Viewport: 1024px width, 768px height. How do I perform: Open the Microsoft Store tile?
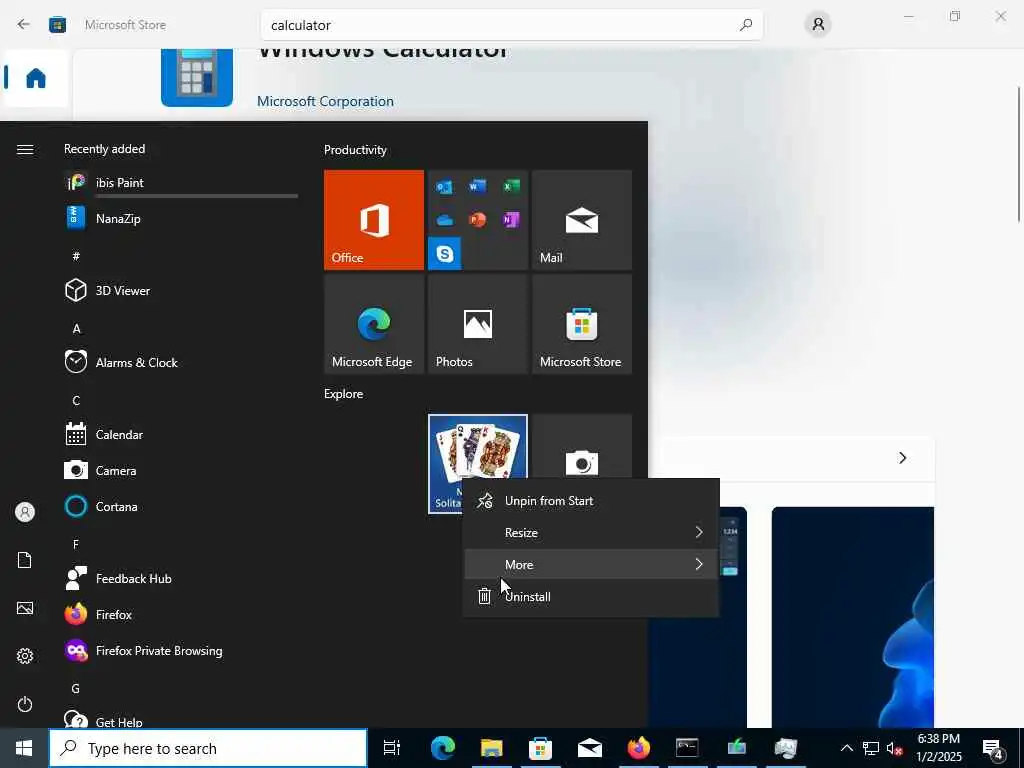pyautogui.click(x=581, y=324)
